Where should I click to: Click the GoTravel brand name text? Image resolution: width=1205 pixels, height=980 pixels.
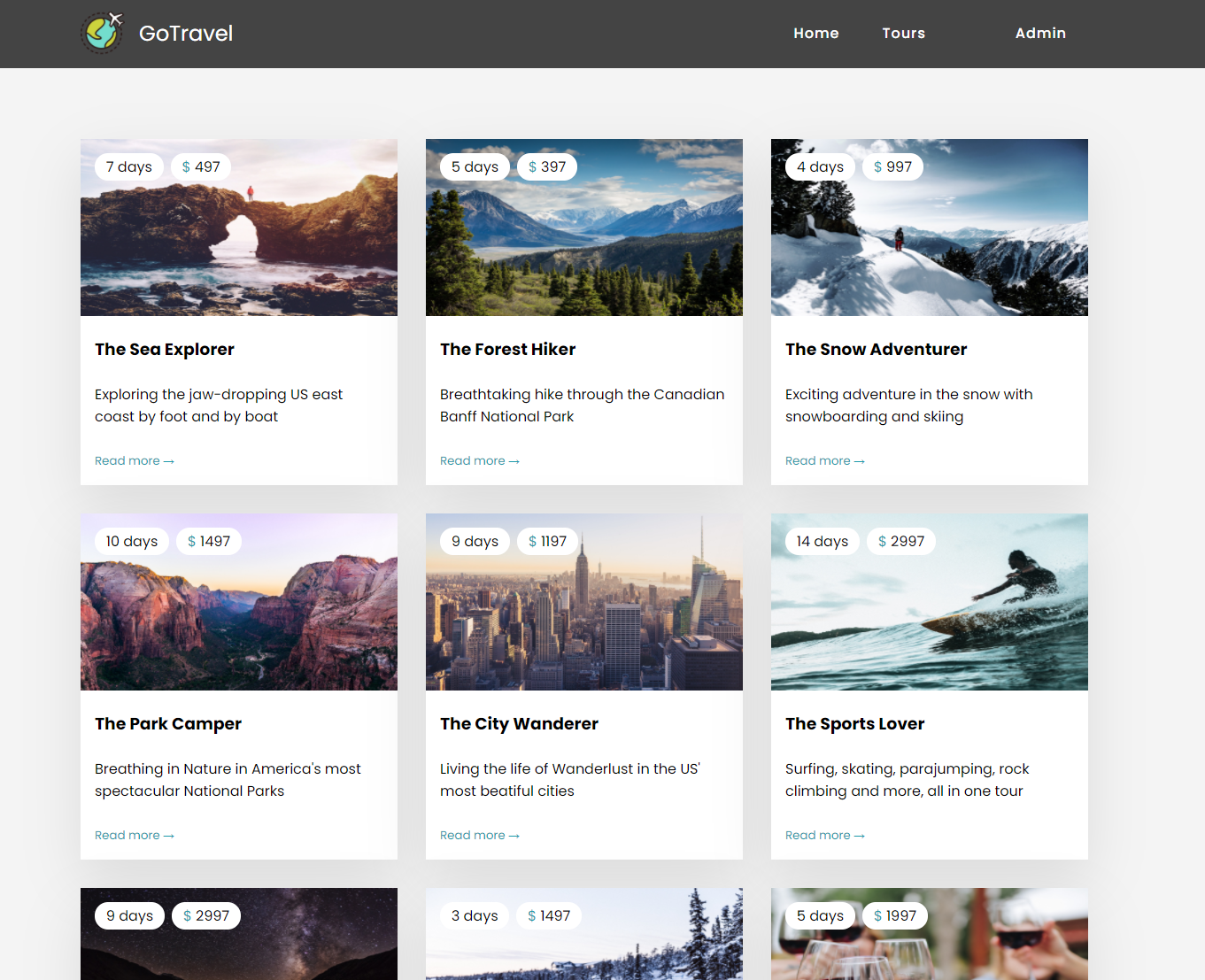coord(186,34)
